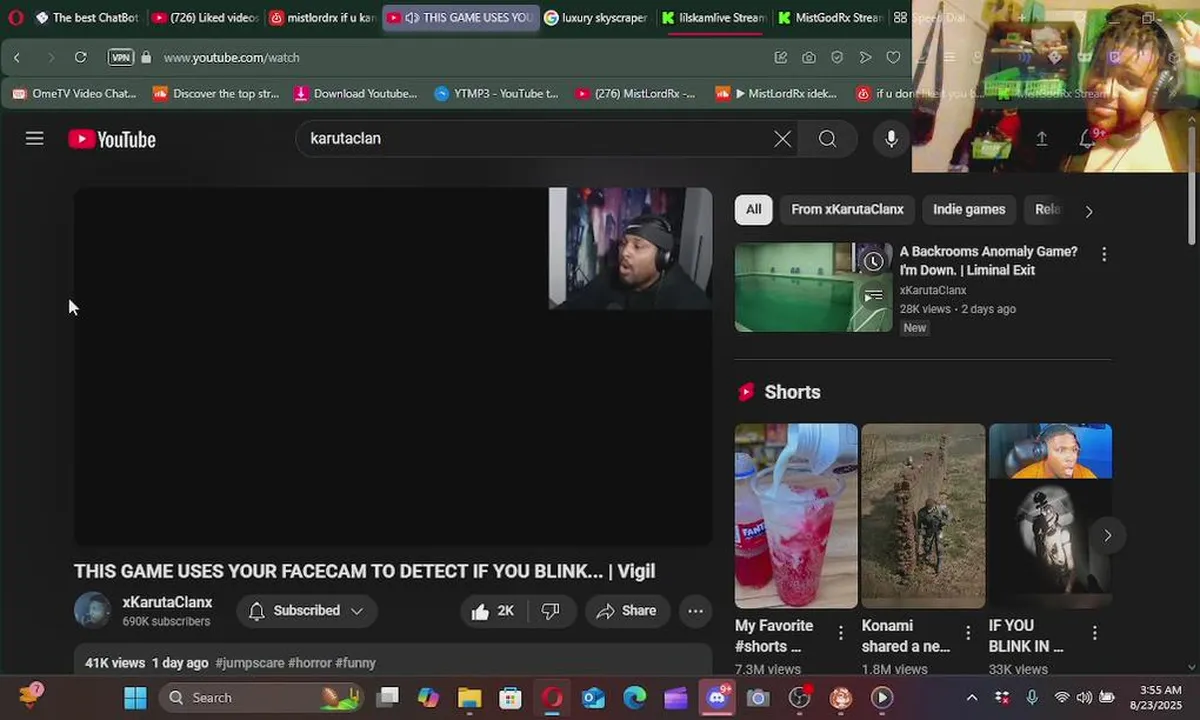Viewport: 1200px width, 720px height.
Task: Open Opera main menu logo
Action: (x=14, y=17)
